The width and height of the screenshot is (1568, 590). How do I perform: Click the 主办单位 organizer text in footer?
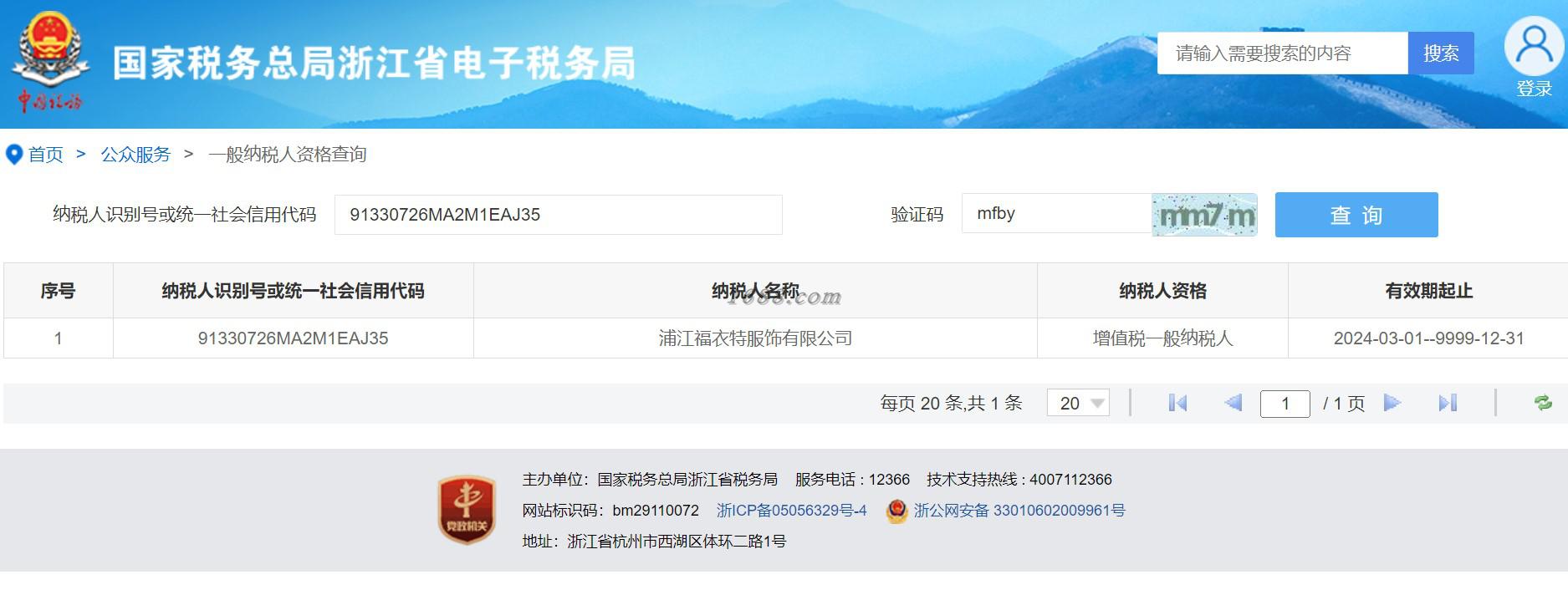tap(650, 480)
